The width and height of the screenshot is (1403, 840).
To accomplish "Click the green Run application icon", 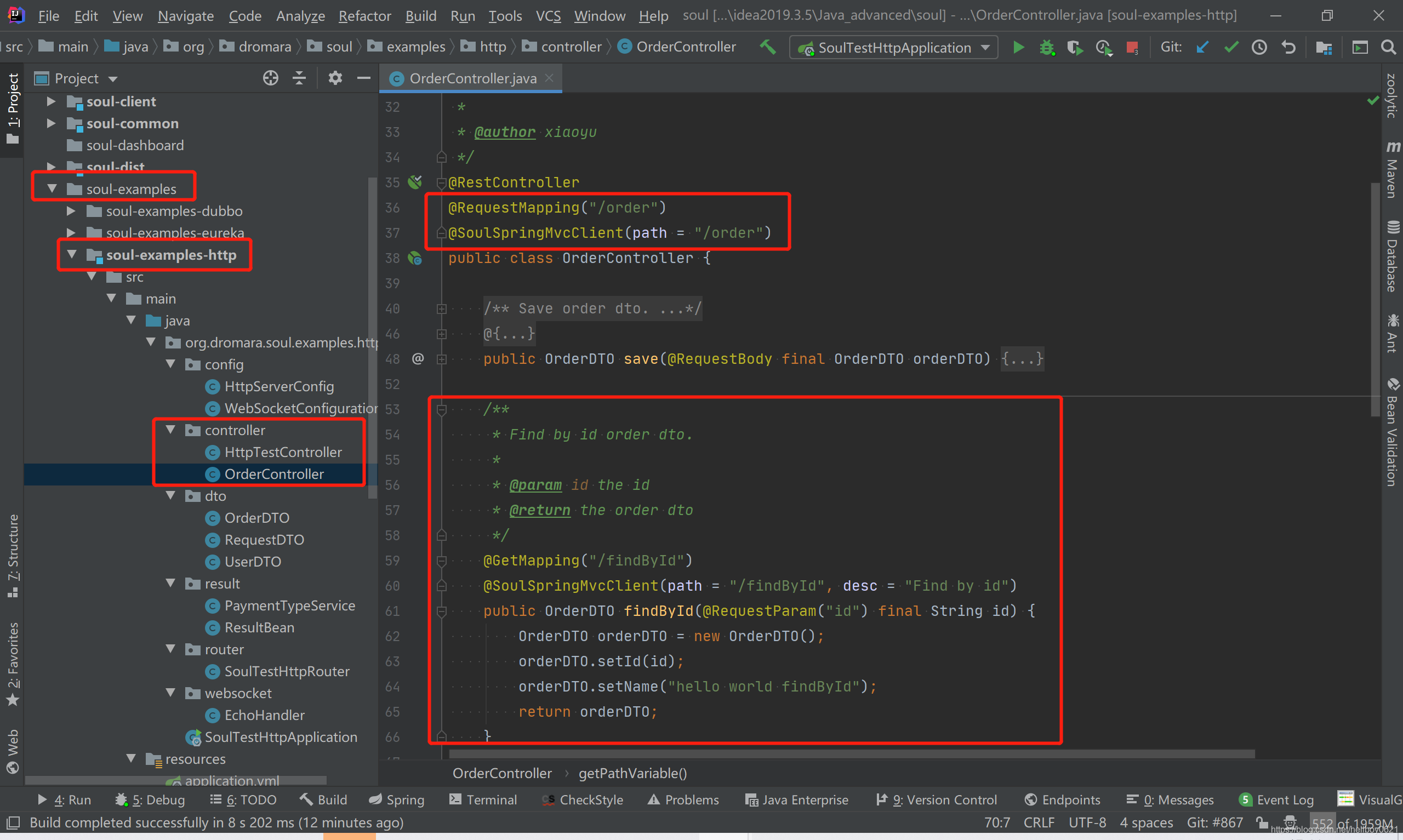I will click(x=1018, y=48).
